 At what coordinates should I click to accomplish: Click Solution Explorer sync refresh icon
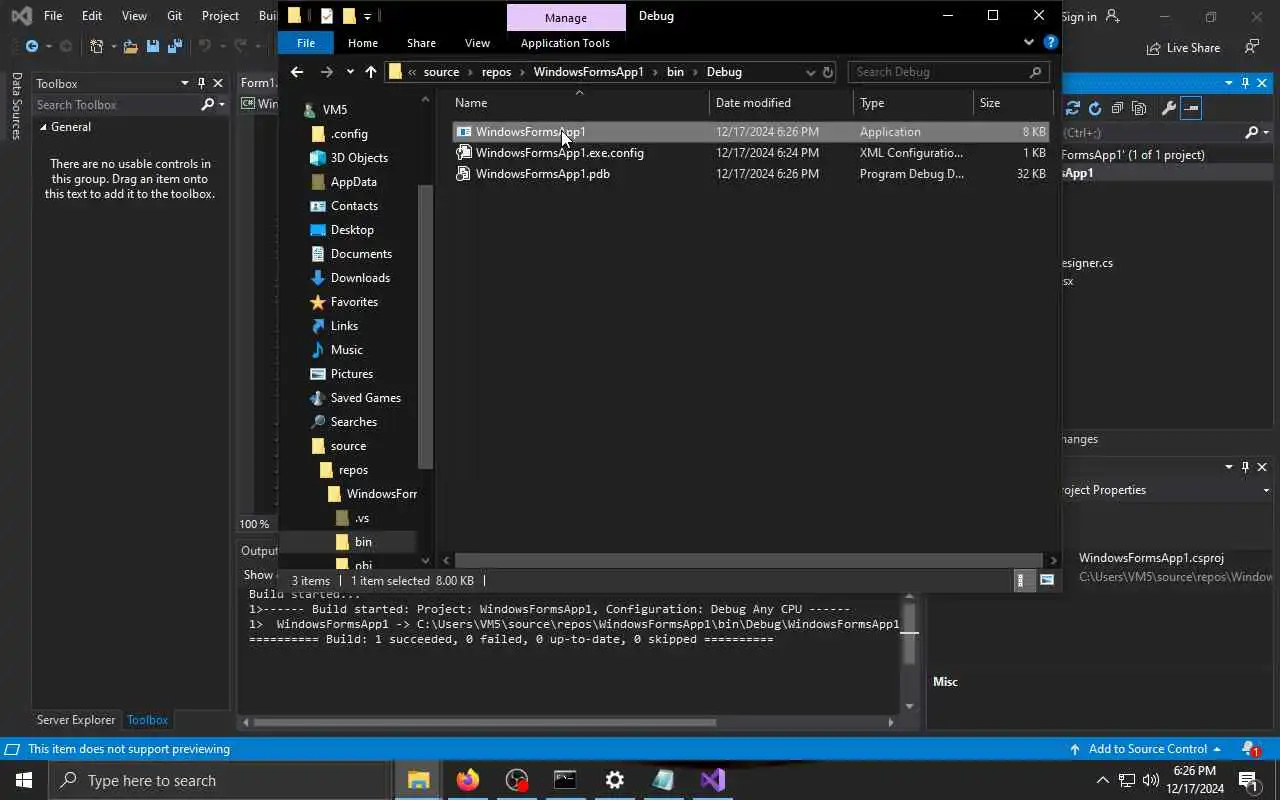click(x=1073, y=108)
